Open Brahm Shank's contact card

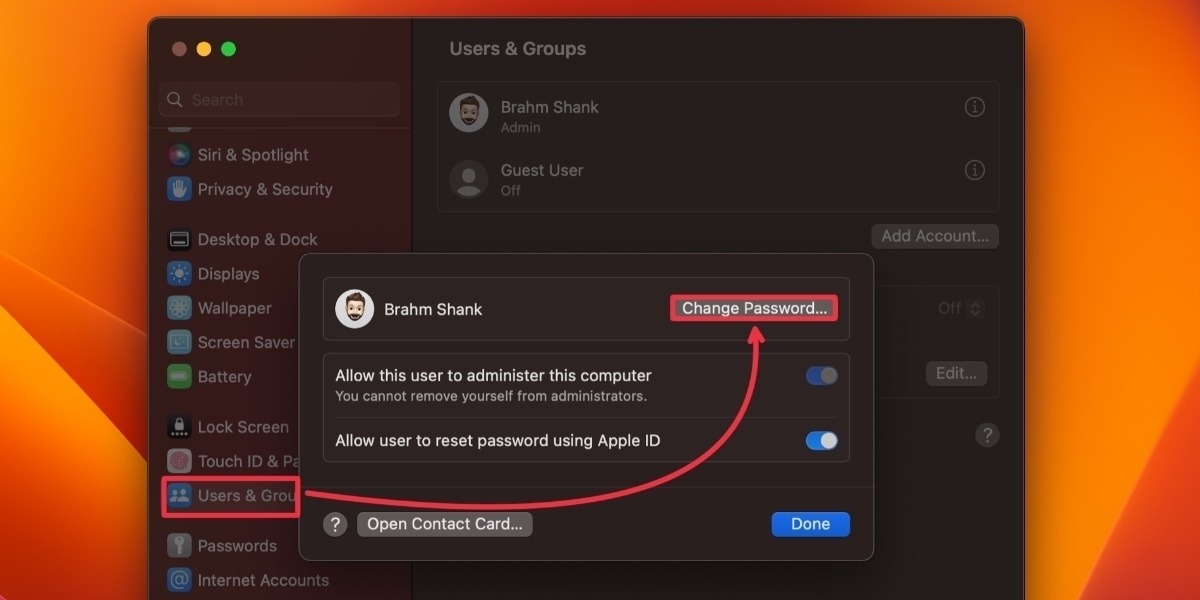click(x=444, y=524)
